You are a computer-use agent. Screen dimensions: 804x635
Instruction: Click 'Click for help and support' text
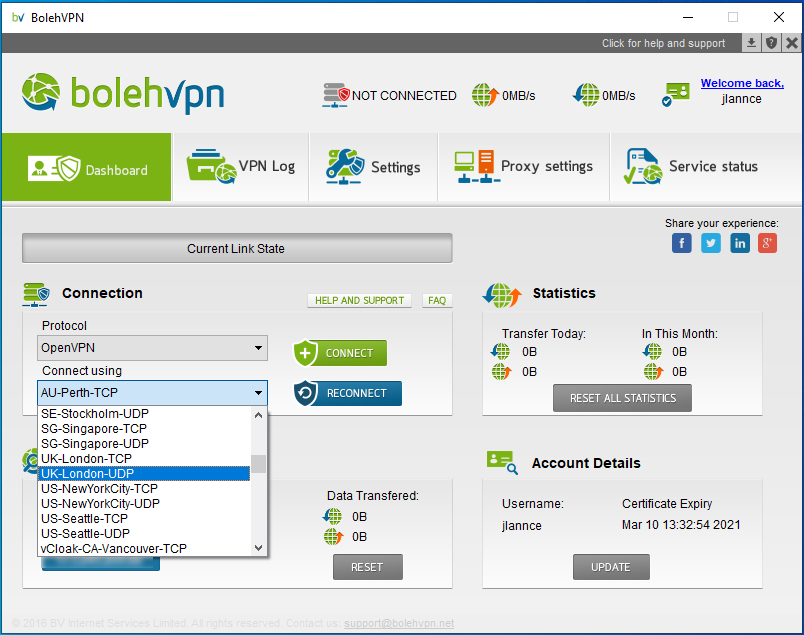click(664, 43)
